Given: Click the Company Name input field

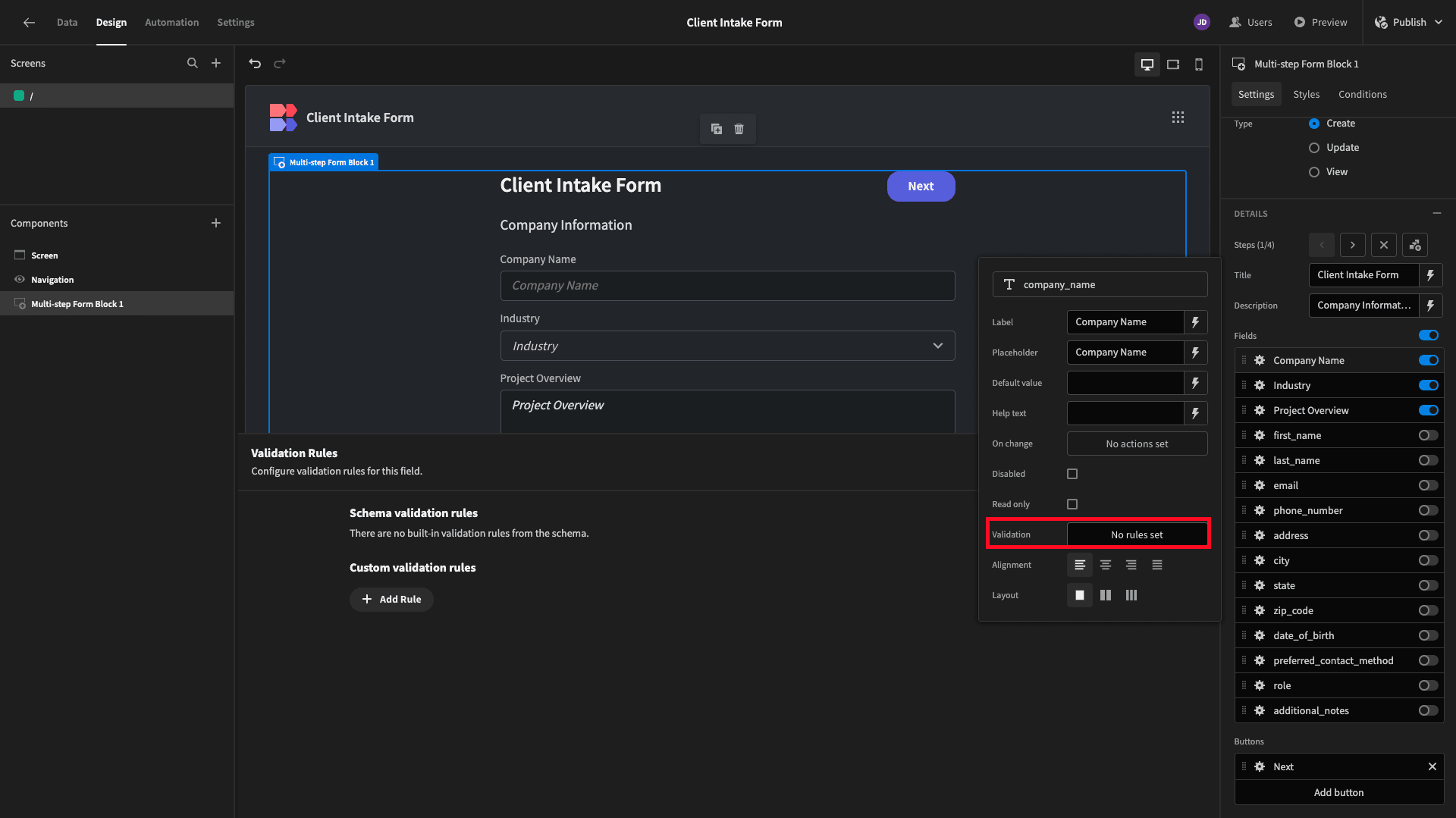Looking at the screenshot, I should pyautogui.click(x=727, y=286).
